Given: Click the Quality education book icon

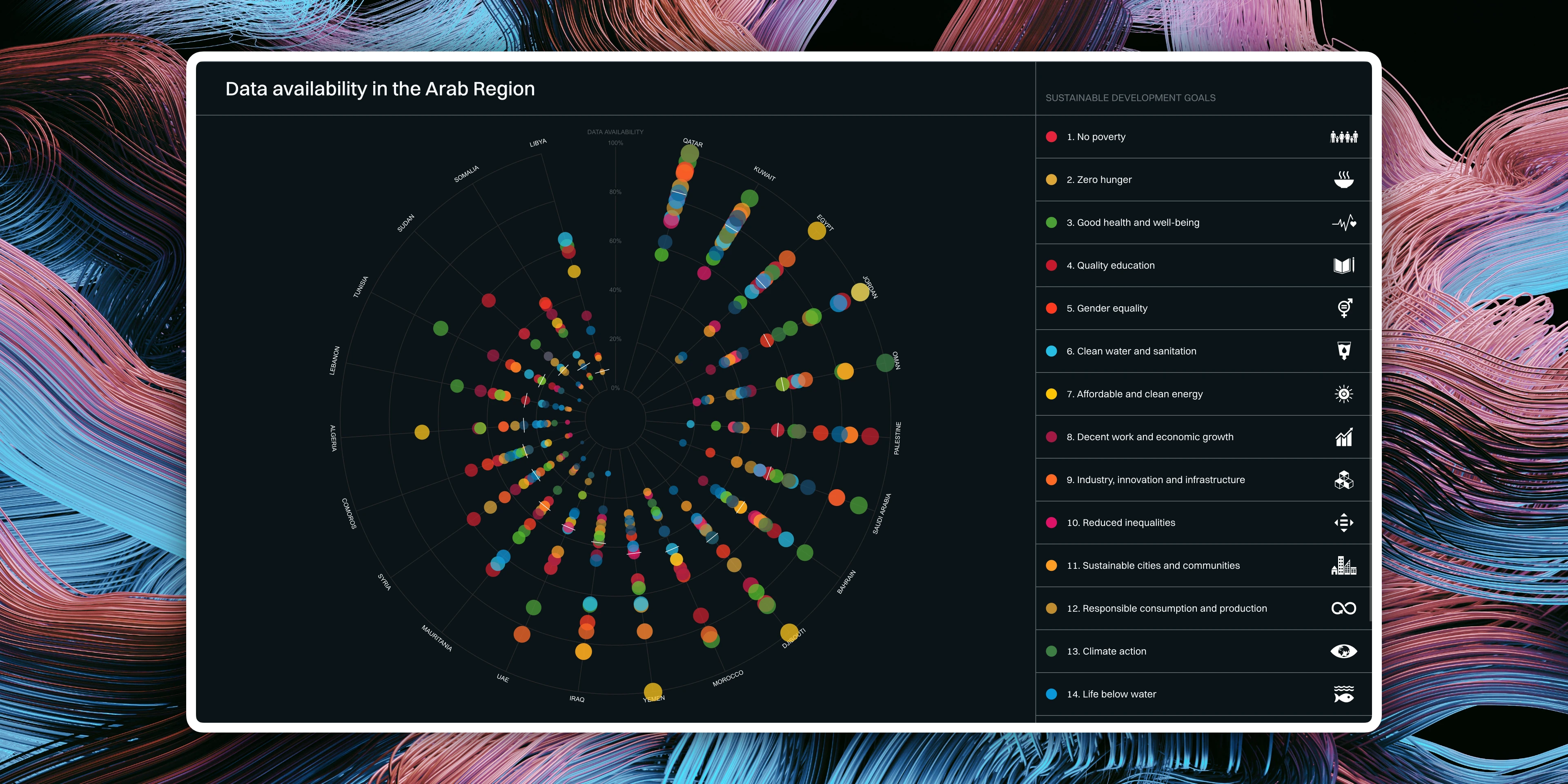Looking at the screenshot, I should pyautogui.click(x=1343, y=265).
